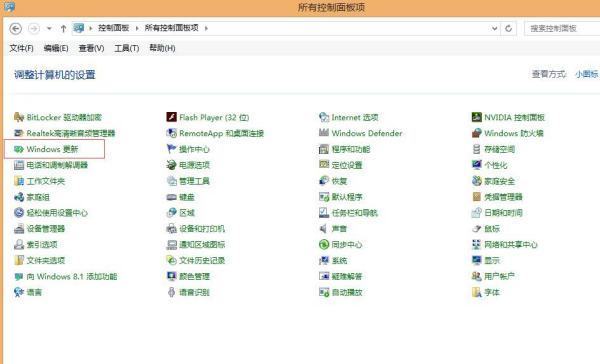Go back with the Back arrow button
Image resolution: width=600 pixels, height=364 pixels.
[x=16, y=28]
